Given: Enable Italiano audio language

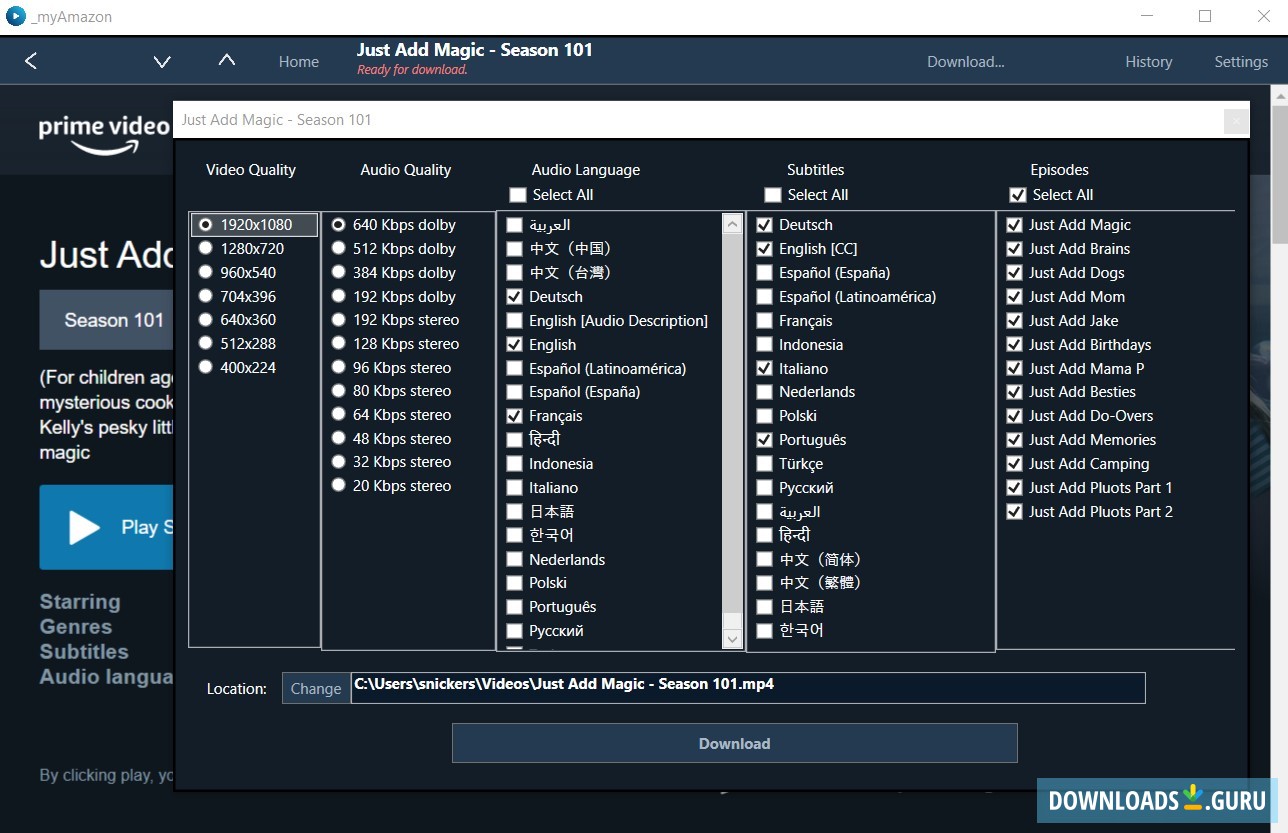Looking at the screenshot, I should click(x=515, y=488).
